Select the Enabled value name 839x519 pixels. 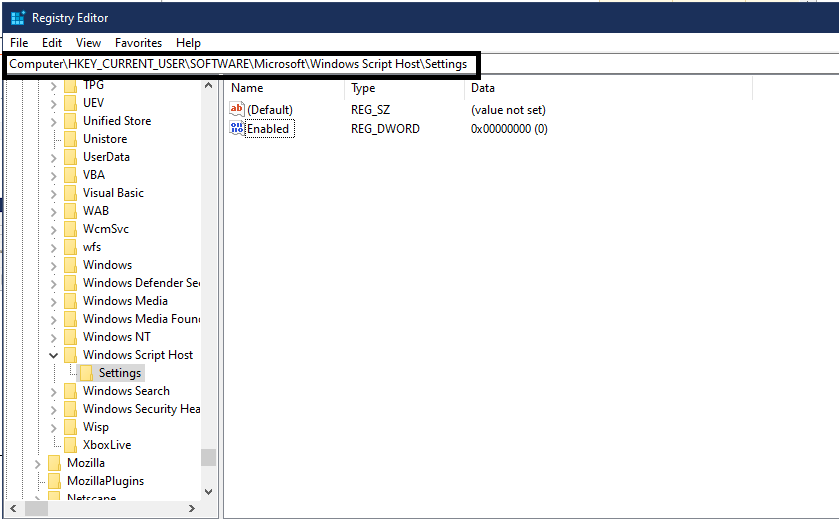point(269,129)
